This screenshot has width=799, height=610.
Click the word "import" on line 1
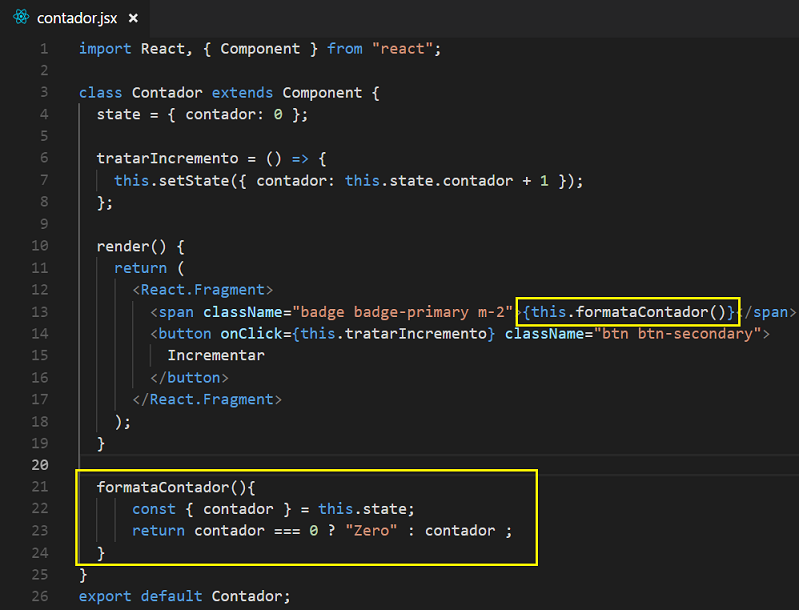(x=105, y=49)
